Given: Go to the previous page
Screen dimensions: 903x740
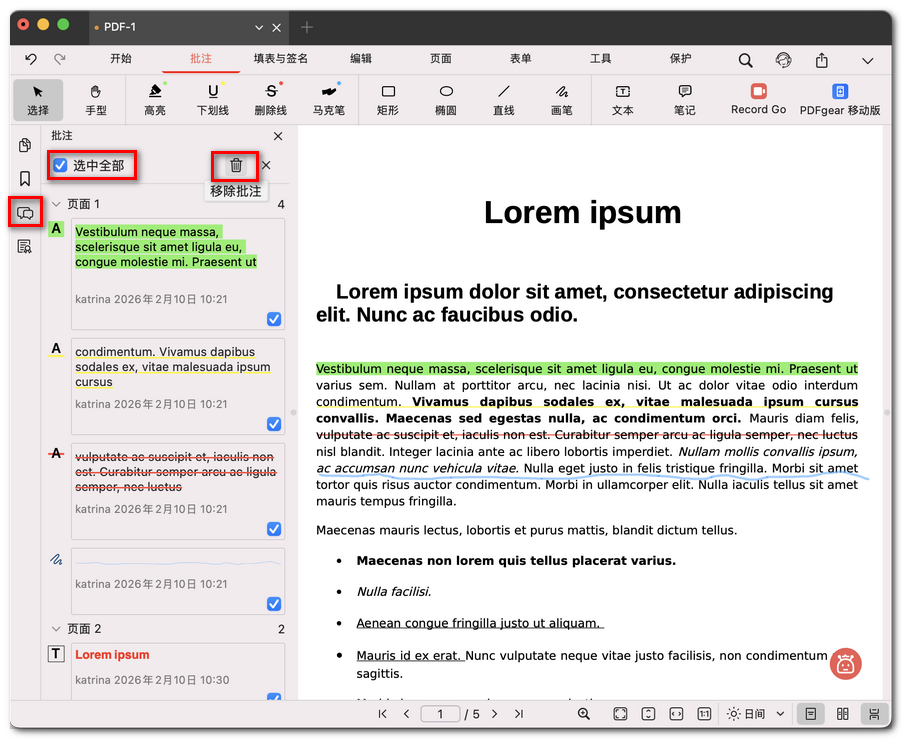Looking at the screenshot, I should [407, 714].
